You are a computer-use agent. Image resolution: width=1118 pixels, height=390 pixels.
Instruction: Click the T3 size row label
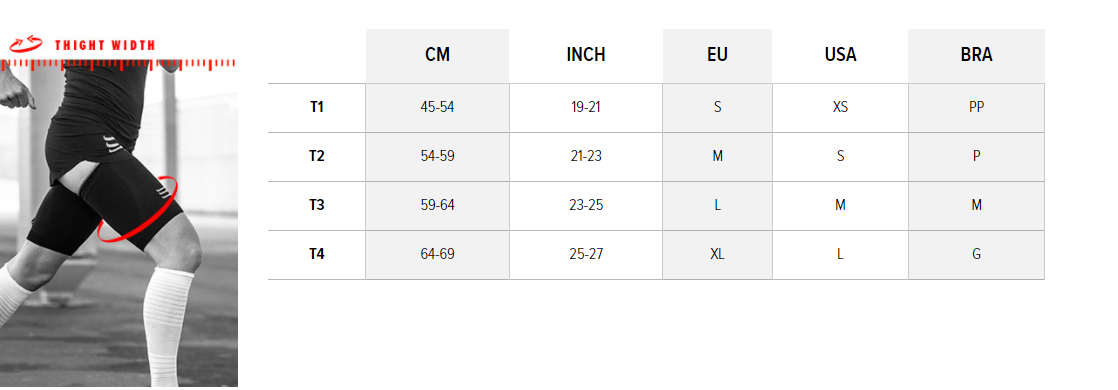tap(317, 205)
